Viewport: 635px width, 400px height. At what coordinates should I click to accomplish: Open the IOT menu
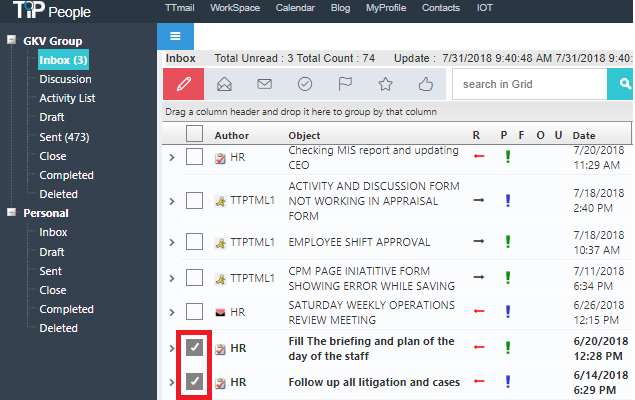tap(484, 8)
